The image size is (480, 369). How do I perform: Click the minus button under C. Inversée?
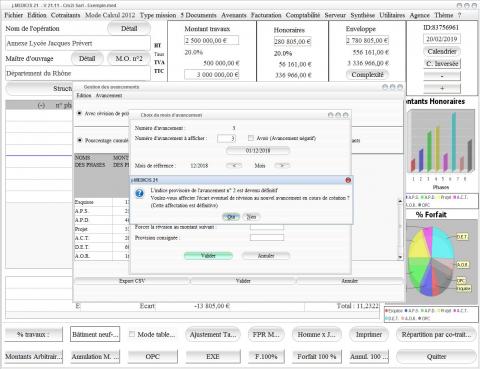(x=442, y=76)
